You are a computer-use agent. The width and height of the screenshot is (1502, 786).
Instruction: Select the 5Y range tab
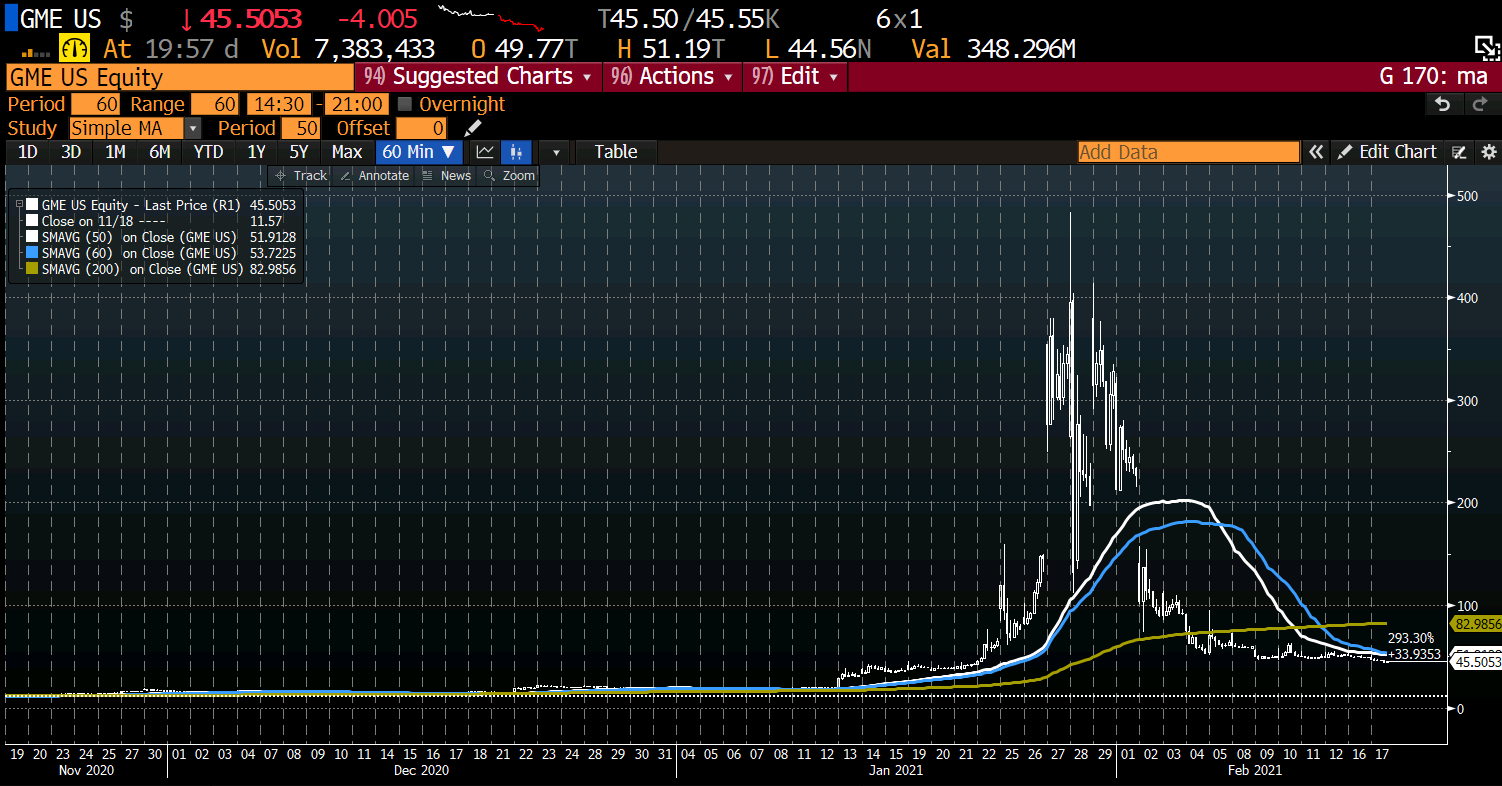pyautogui.click(x=299, y=152)
